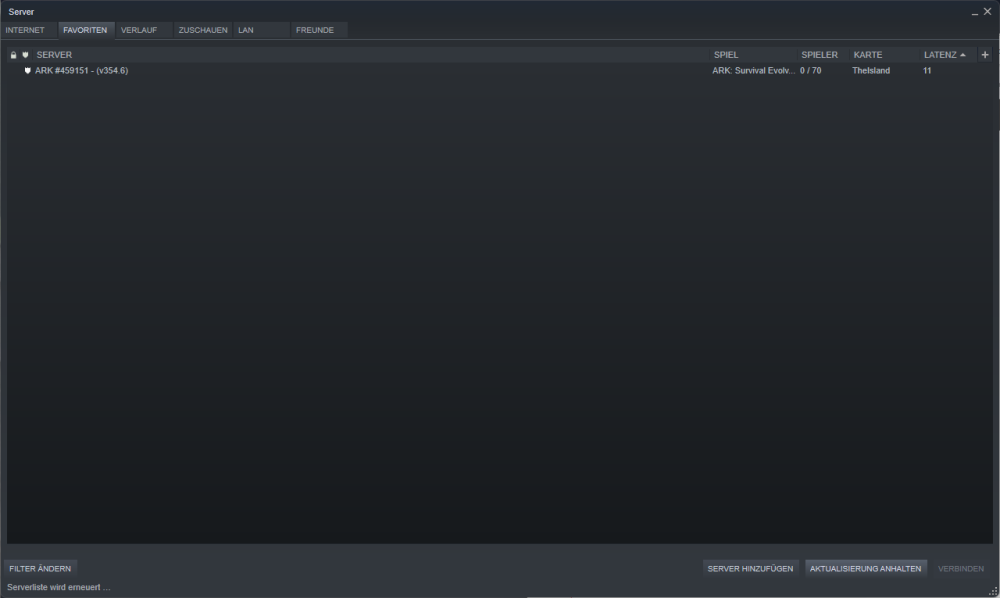Click Aktualisierung anhalten button
This screenshot has width=1000, height=598.
click(x=865, y=569)
